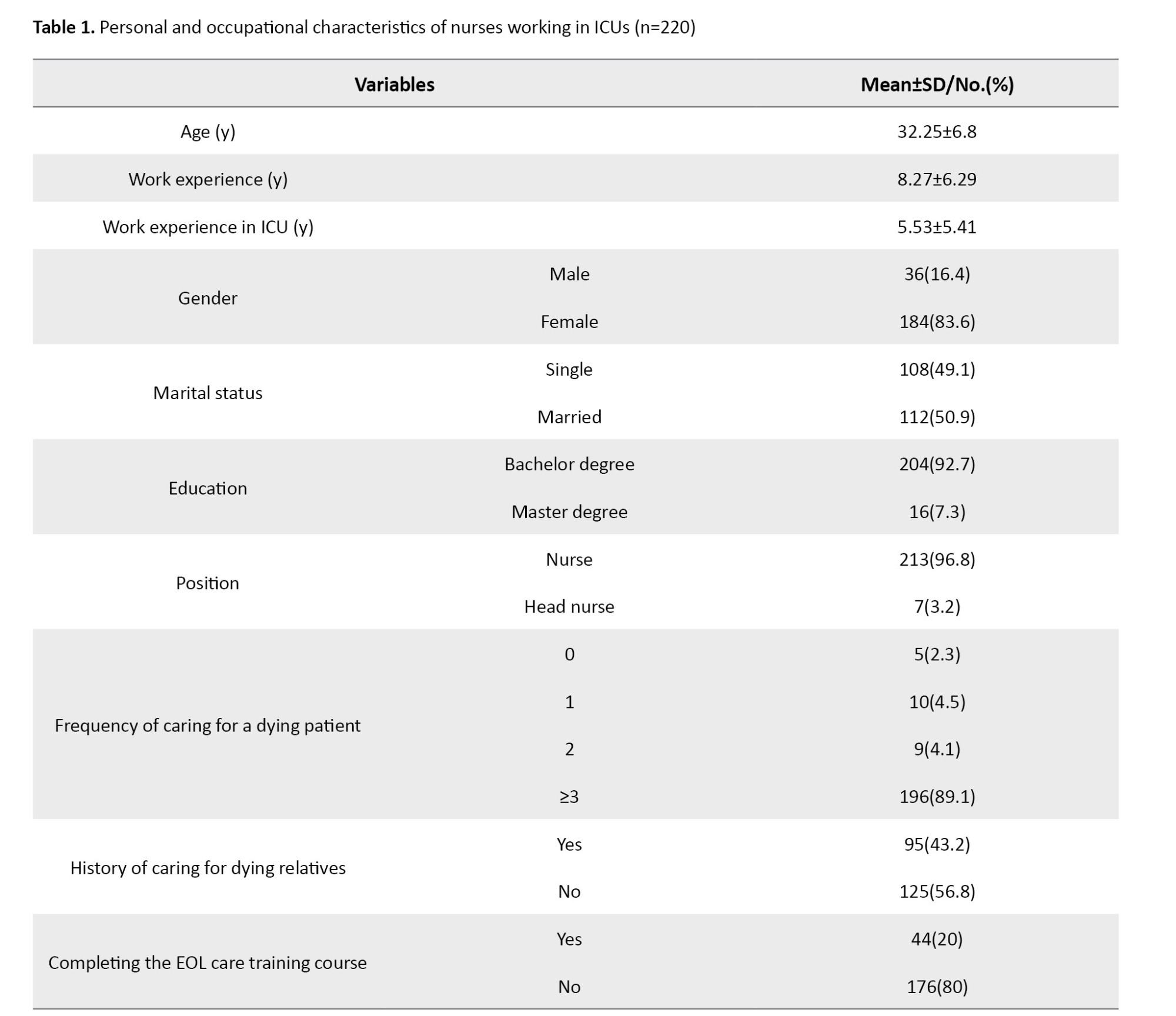Click the 36(16.4) Male value

coord(937,274)
